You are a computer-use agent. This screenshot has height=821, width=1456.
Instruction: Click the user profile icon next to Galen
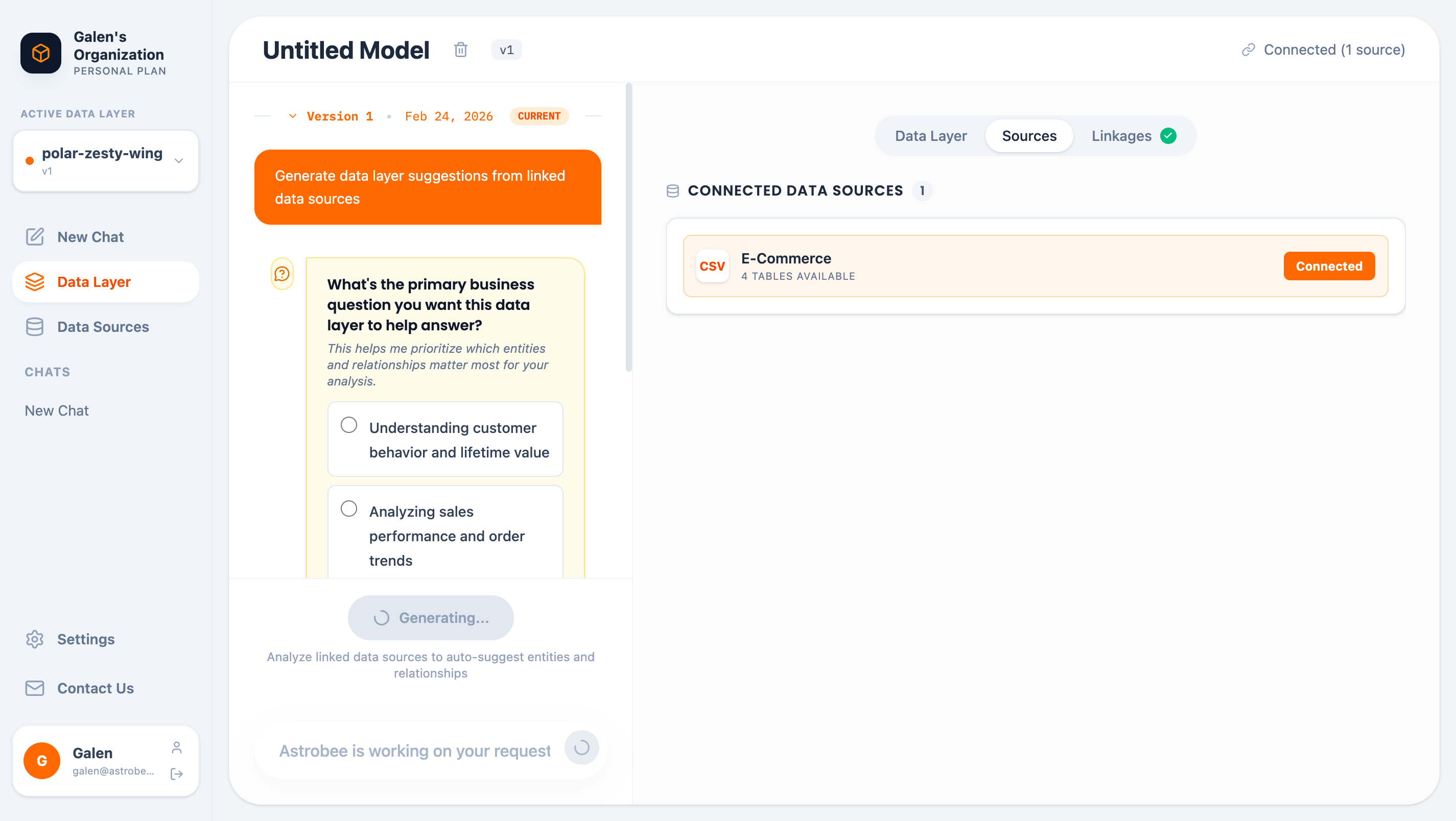(x=177, y=747)
